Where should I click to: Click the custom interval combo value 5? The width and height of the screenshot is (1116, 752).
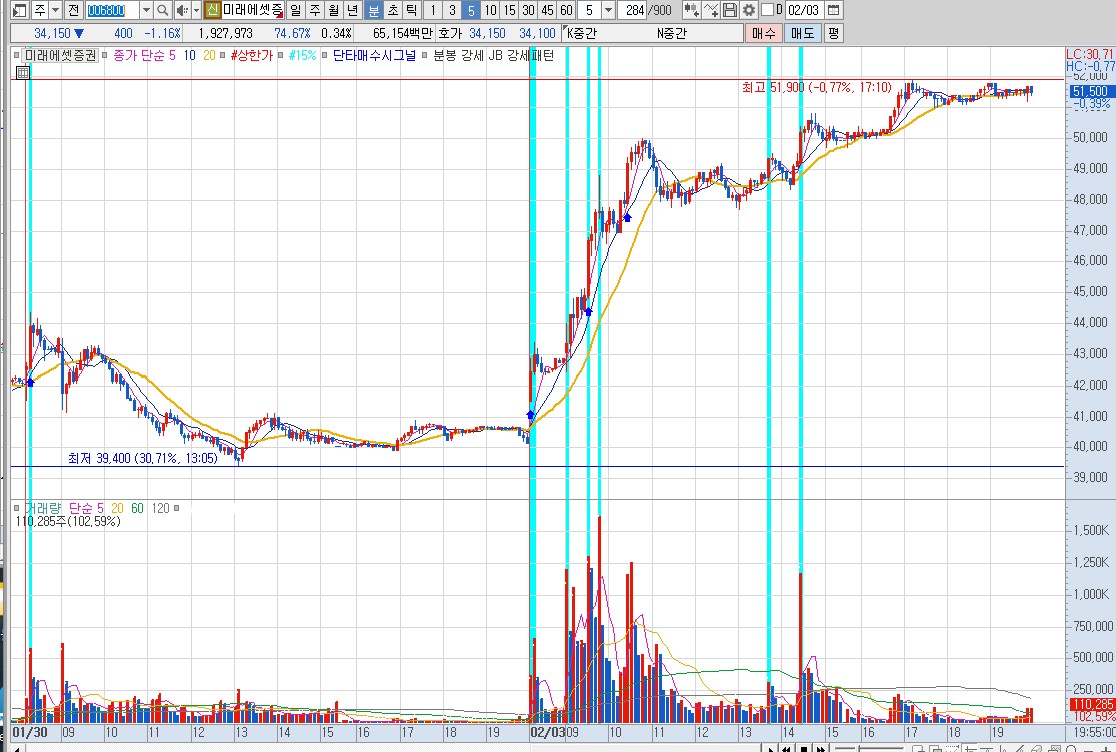(x=589, y=10)
